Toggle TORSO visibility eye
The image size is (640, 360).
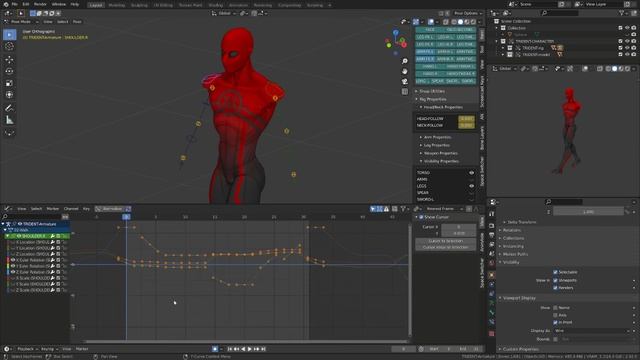pos(471,173)
